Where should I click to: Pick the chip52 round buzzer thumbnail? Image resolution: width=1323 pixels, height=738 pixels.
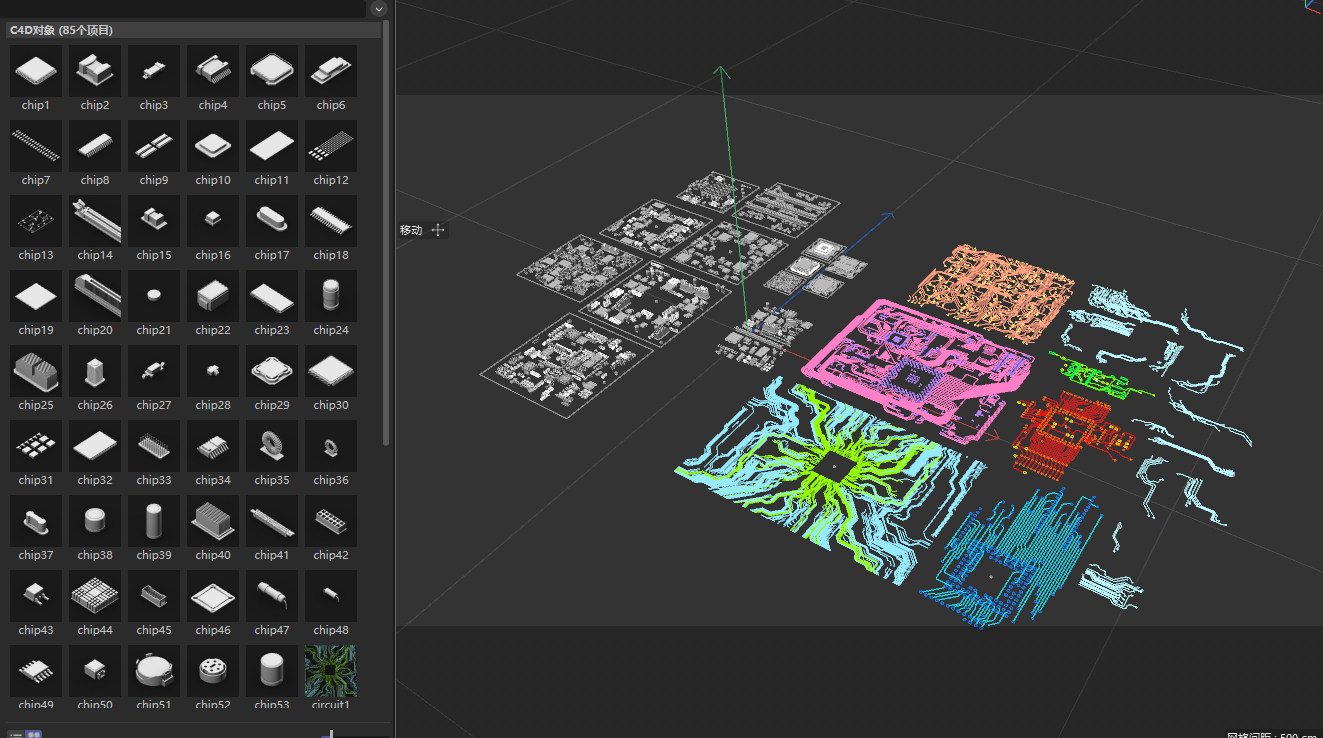(x=213, y=671)
